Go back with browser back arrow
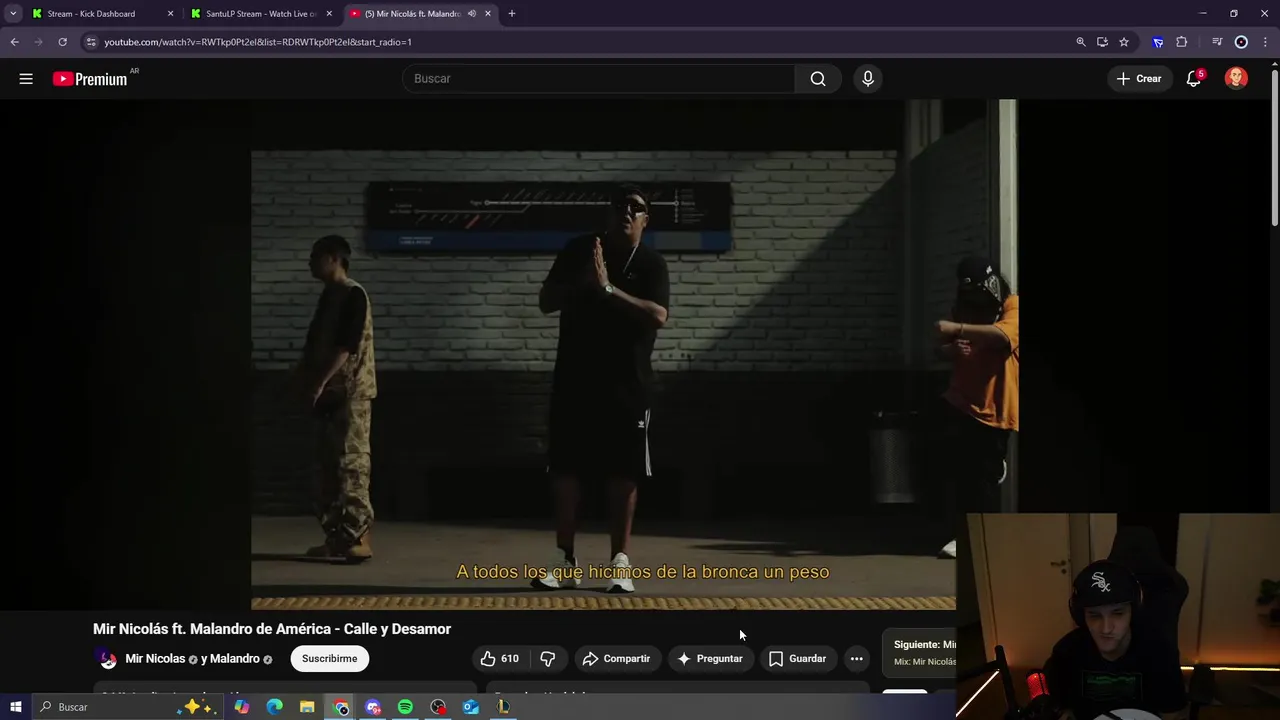The height and width of the screenshot is (720, 1280). 14,42
